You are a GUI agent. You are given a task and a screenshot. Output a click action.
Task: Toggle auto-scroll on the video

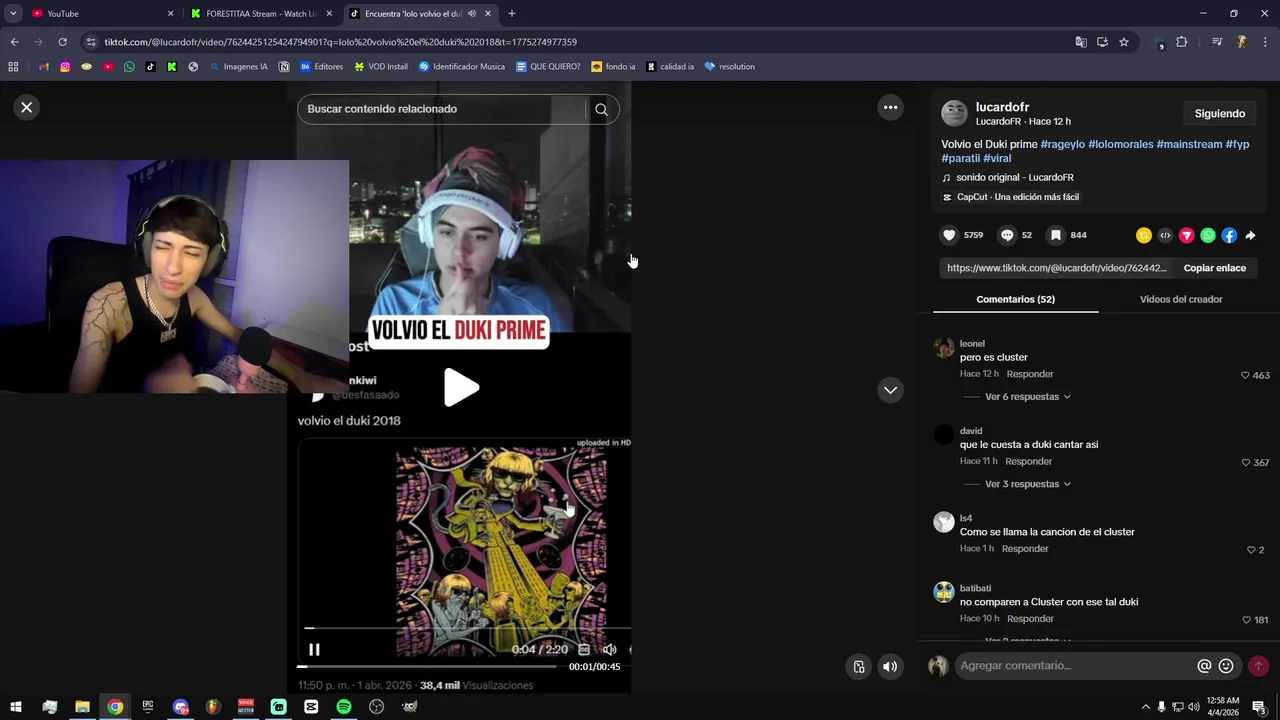[x=859, y=667]
